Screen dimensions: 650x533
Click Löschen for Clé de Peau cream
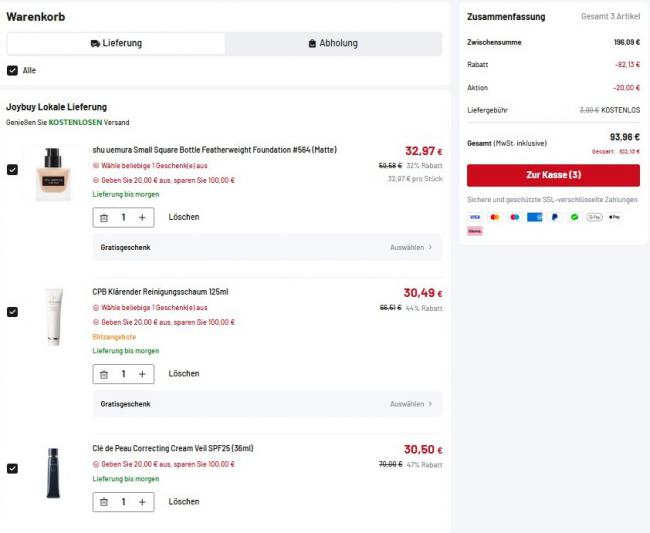coord(184,501)
